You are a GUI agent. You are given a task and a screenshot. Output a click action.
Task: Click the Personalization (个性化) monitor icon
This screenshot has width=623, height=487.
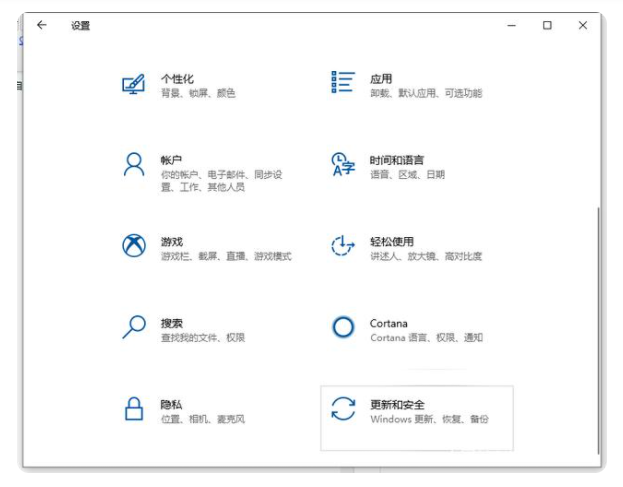point(133,85)
